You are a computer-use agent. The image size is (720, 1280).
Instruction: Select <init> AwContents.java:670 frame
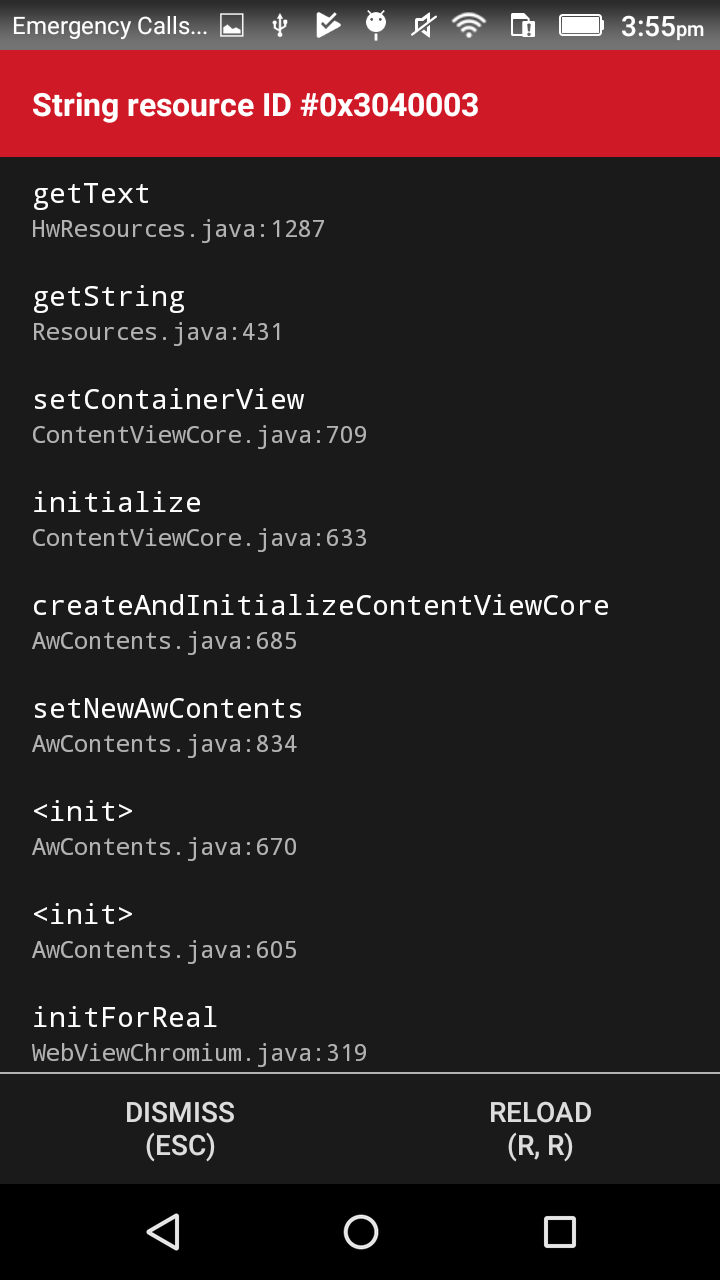click(360, 828)
